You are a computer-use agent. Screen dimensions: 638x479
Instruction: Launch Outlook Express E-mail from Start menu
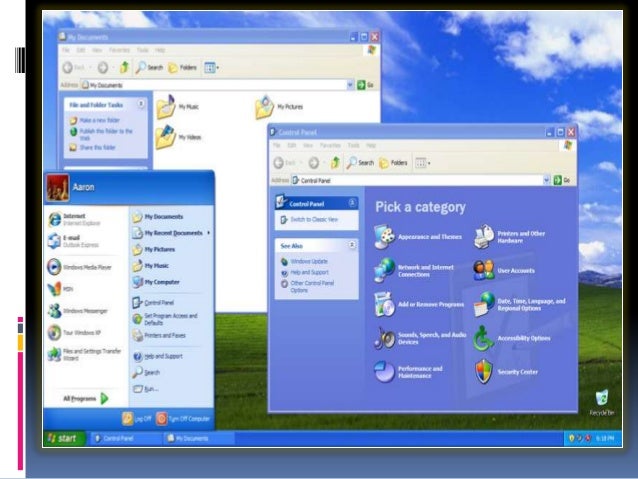click(73, 241)
